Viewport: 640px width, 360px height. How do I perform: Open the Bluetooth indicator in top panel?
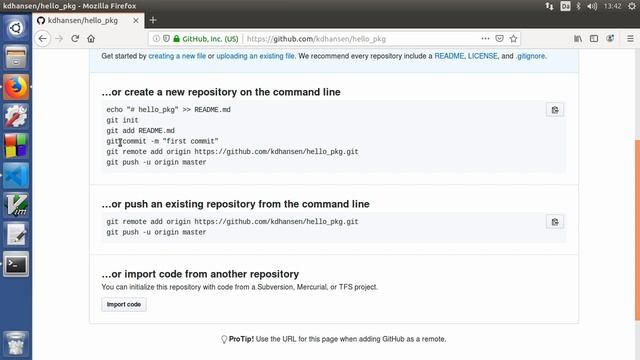click(x=578, y=6)
